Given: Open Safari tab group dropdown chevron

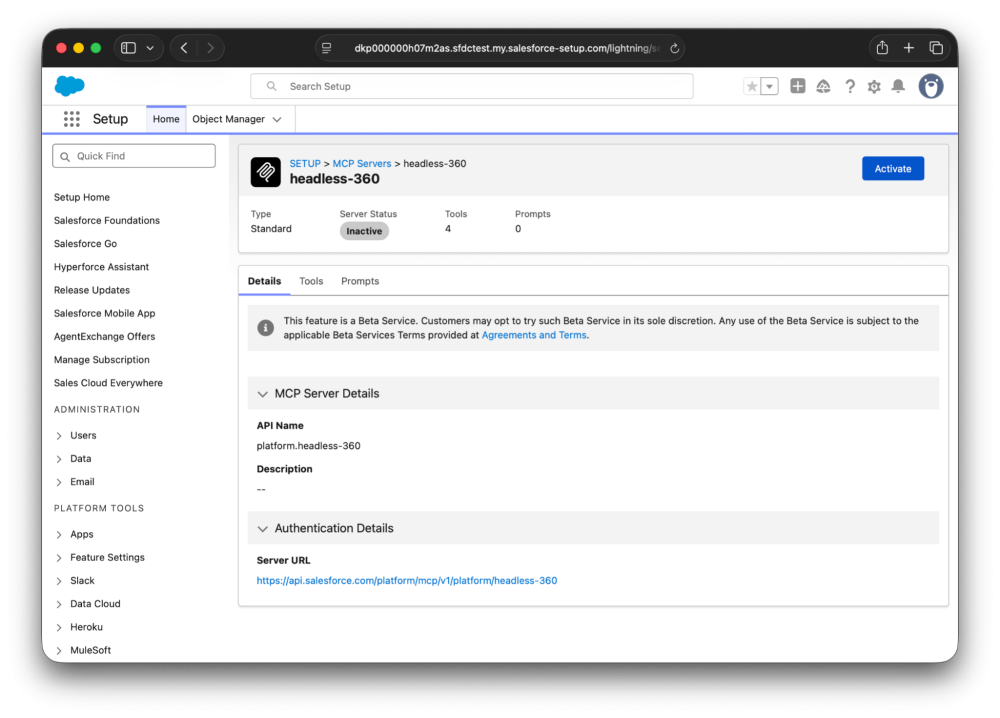Looking at the screenshot, I should (150, 48).
